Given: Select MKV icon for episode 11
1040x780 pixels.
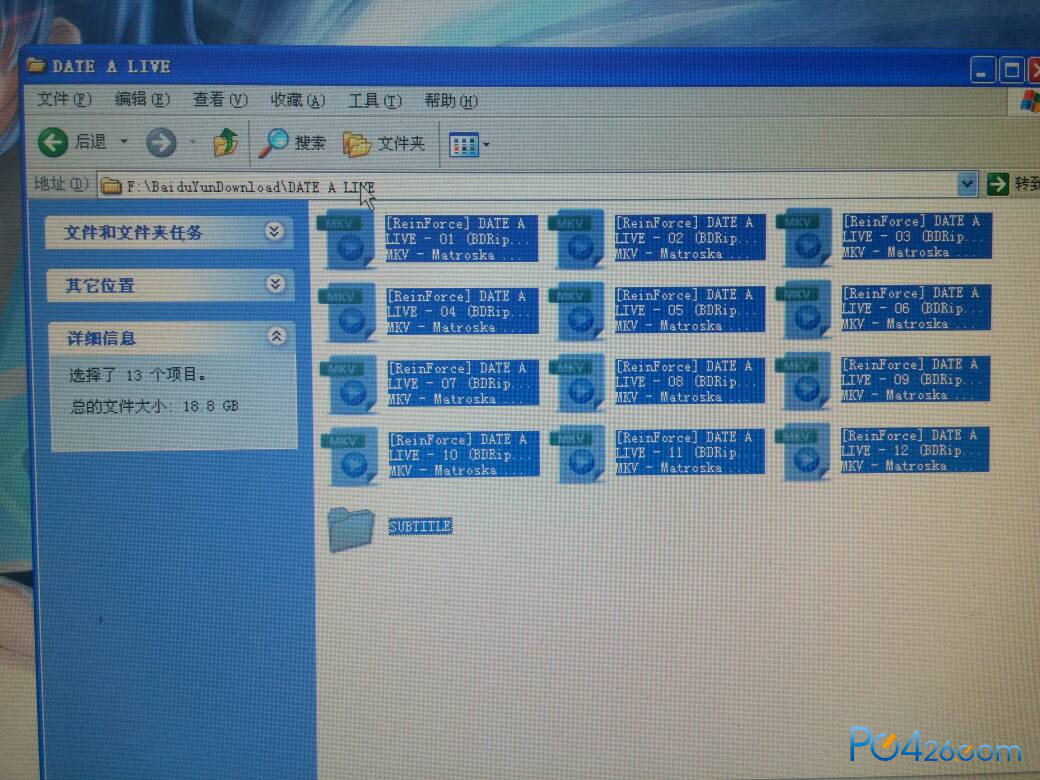Looking at the screenshot, I should (x=578, y=454).
